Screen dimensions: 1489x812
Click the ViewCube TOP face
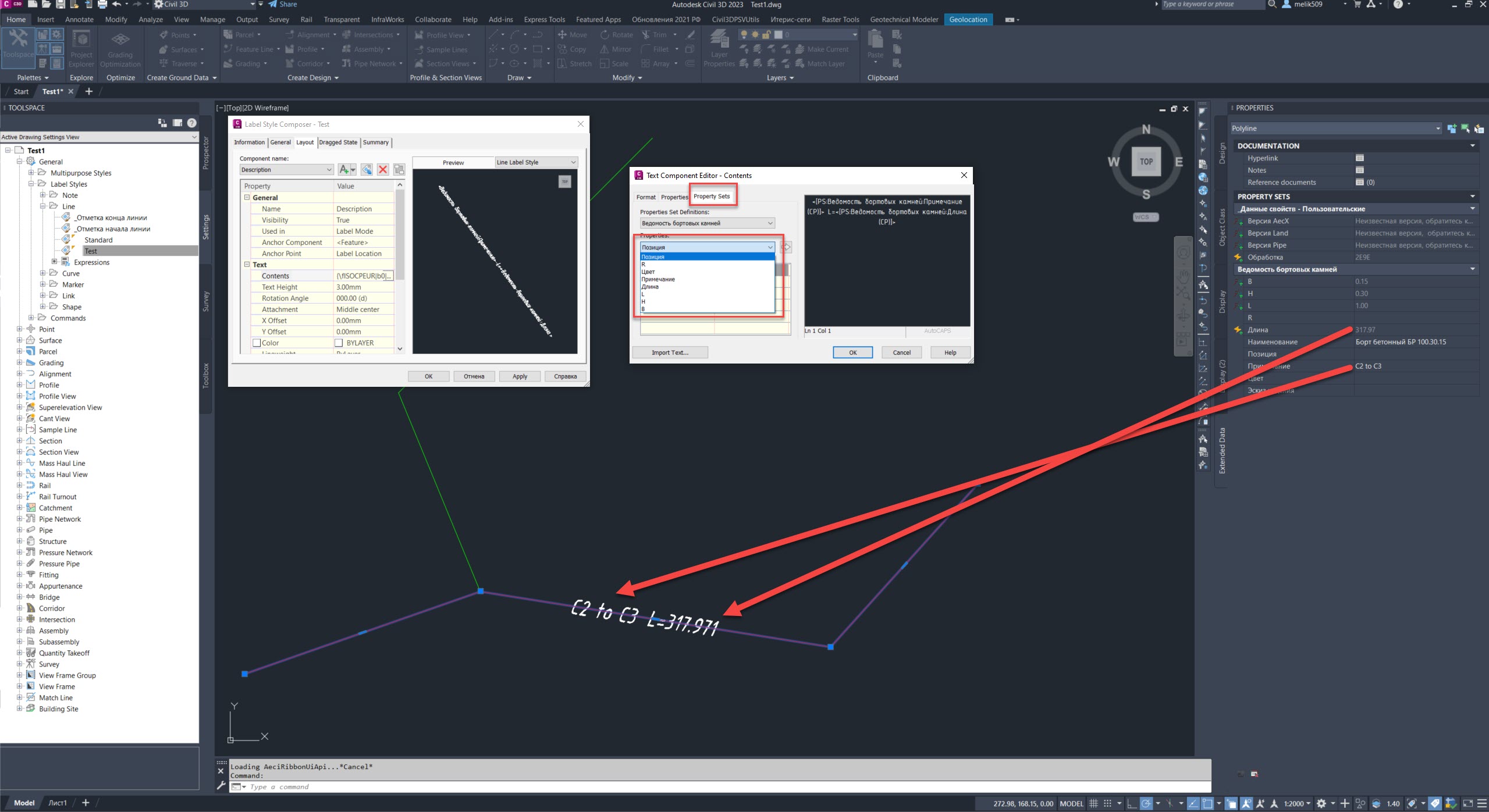point(1146,162)
